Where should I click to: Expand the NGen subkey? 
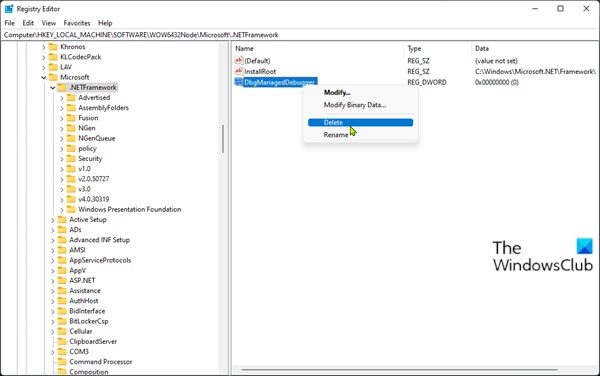pyautogui.click(x=62, y=129)
